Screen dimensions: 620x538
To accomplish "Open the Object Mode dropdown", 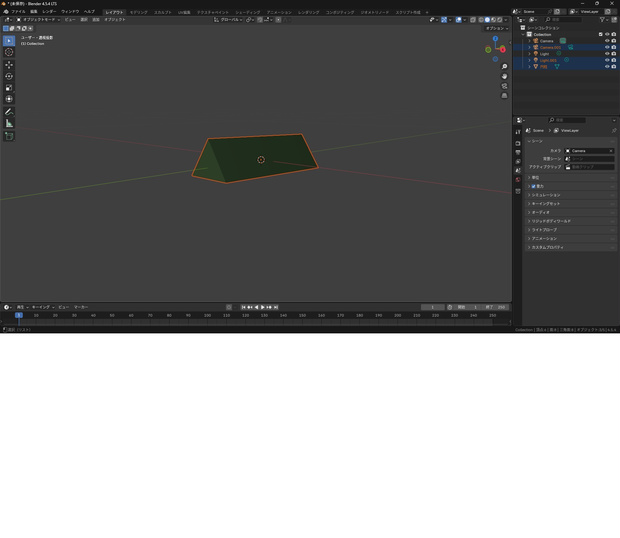I will (x=38, y=19).
